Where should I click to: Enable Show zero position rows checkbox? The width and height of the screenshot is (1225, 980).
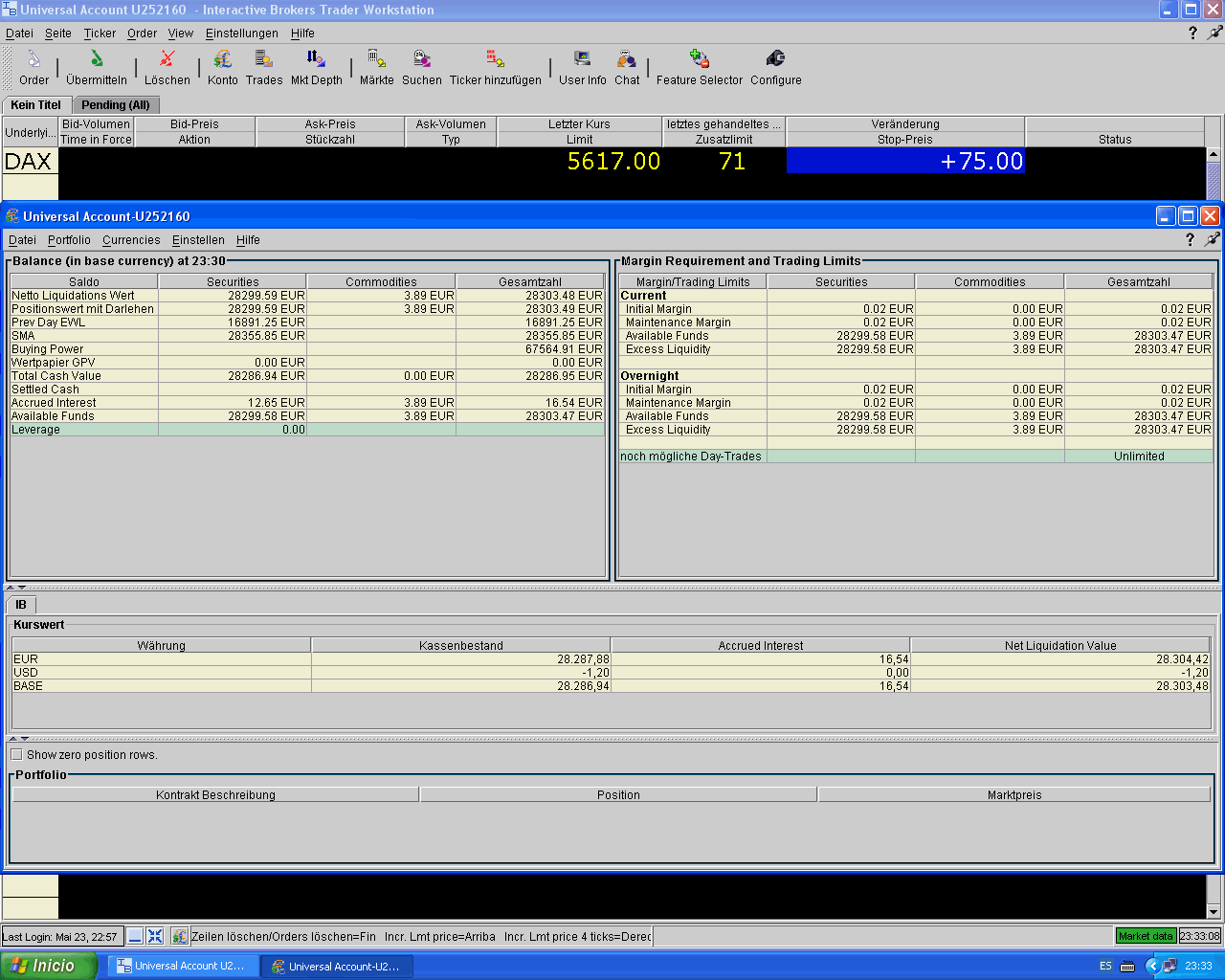point(16,754)
